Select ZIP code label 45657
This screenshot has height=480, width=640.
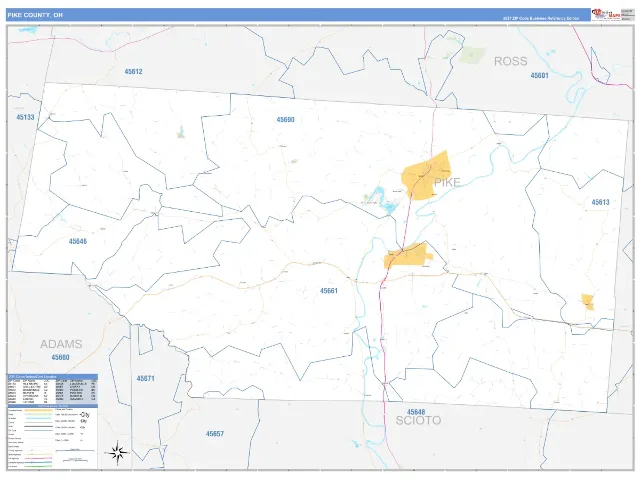(215, 434)
